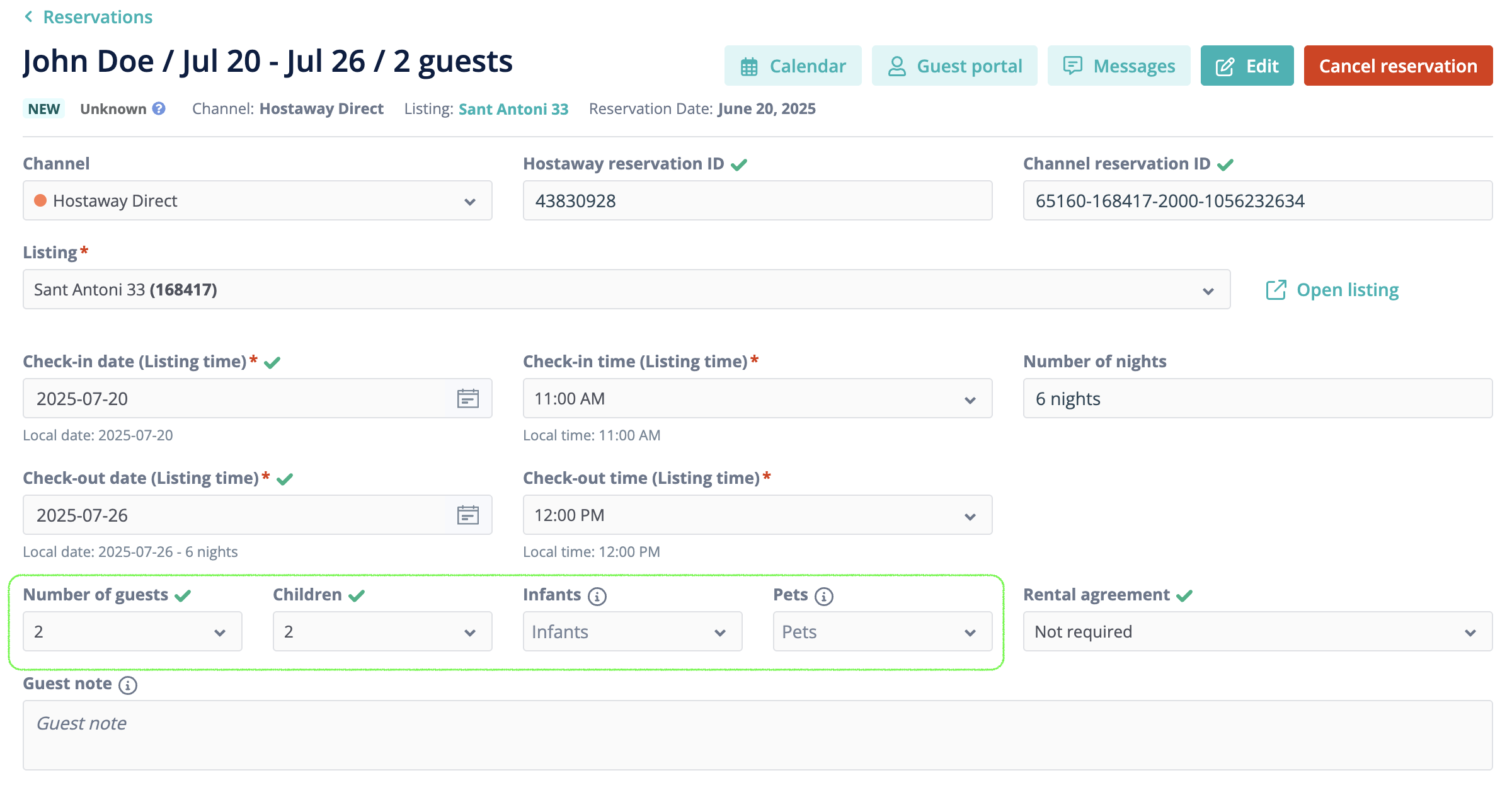Open the Calendar view button
The image size is (1512, 785).
[x=793, y=66]
